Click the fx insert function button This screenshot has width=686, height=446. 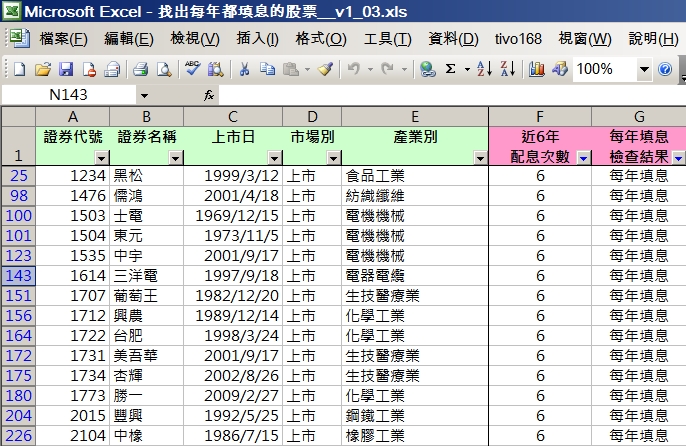pos(209,95)
